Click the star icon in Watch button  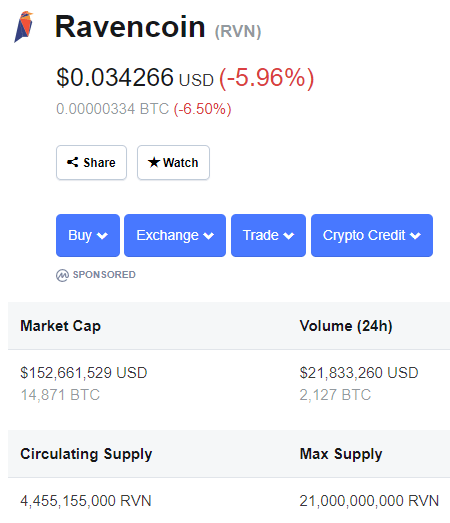(154, 162)
